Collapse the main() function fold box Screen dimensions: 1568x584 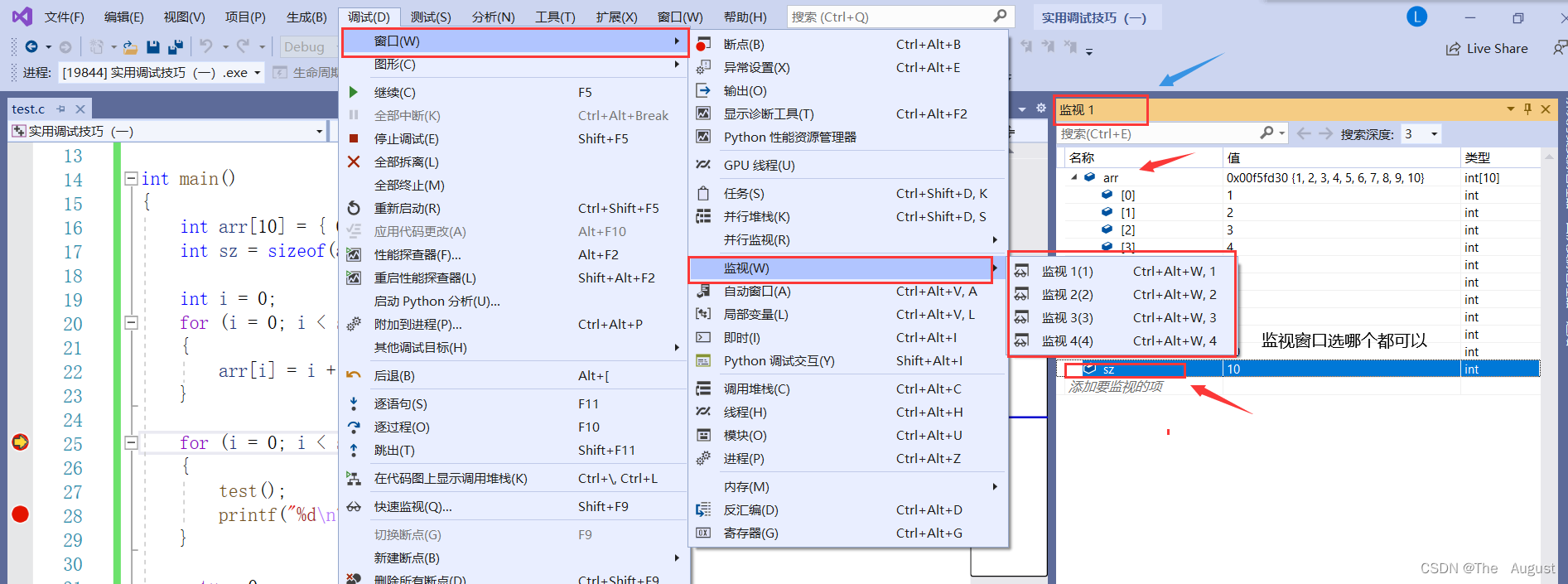pos(131,178)
